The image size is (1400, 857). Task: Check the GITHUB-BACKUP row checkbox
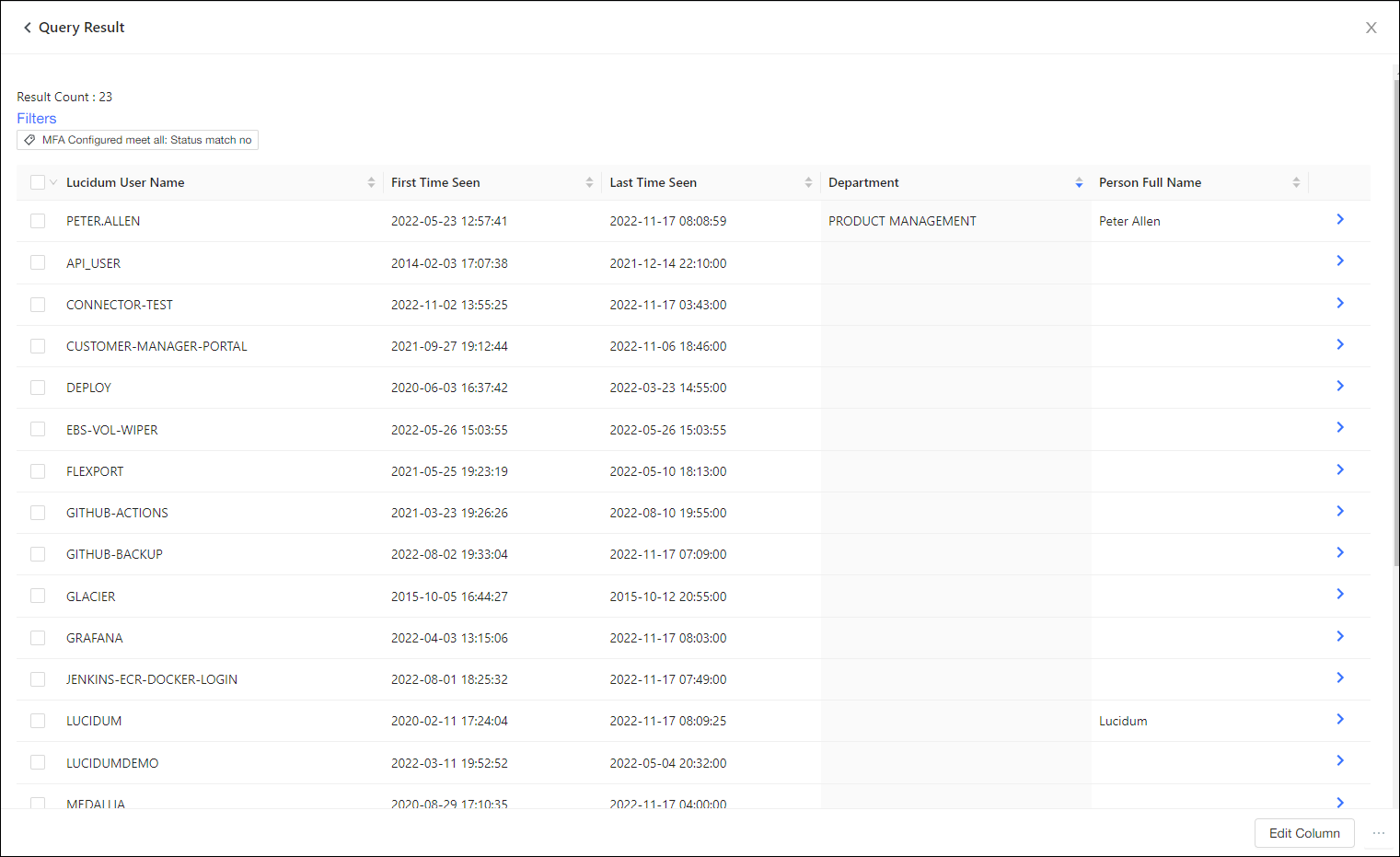click(x=38, y=554)
